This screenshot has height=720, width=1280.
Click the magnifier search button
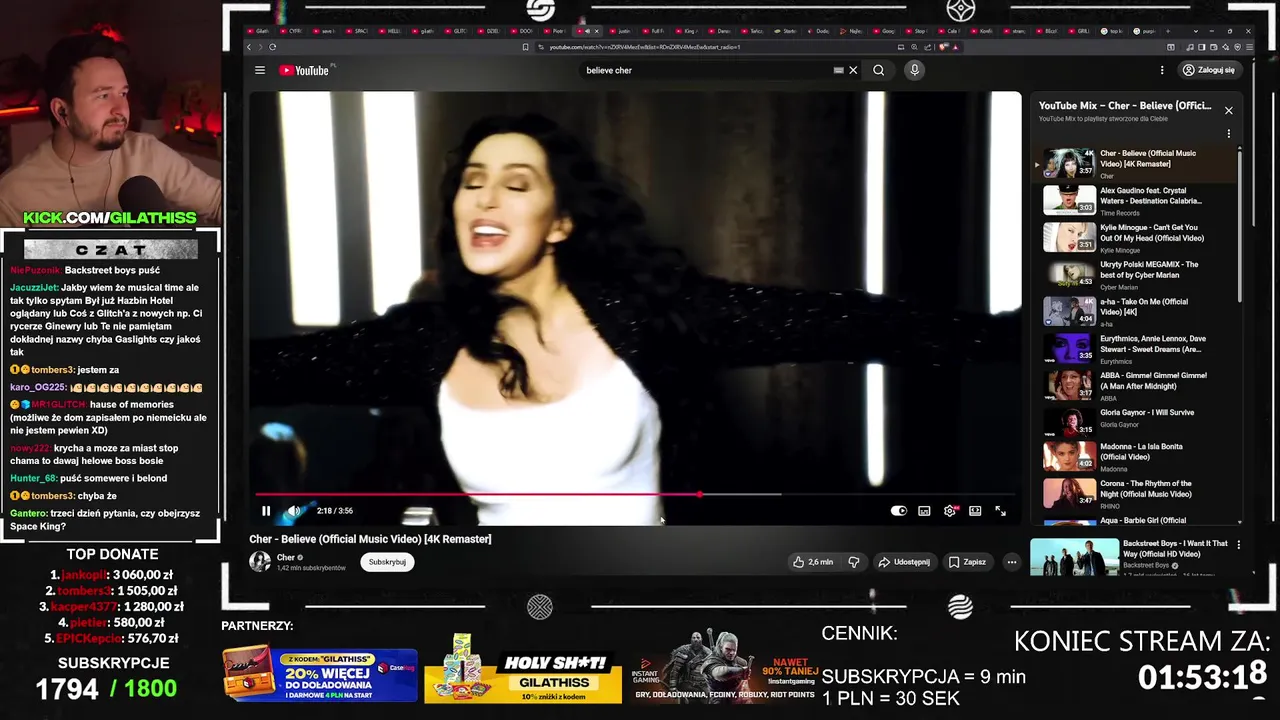tap(878, 70)
